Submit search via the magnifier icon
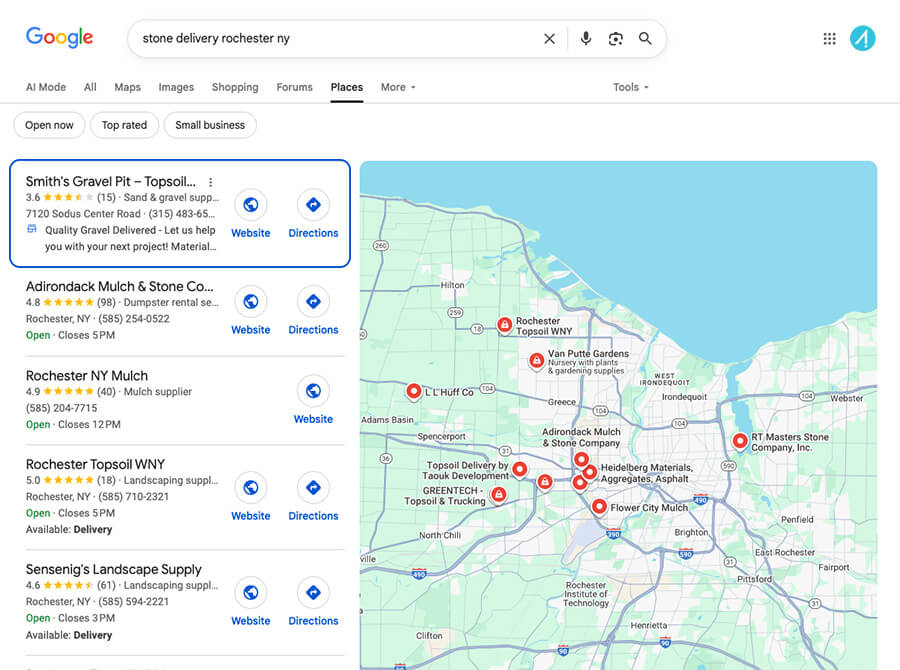 [x=645, y=38]
